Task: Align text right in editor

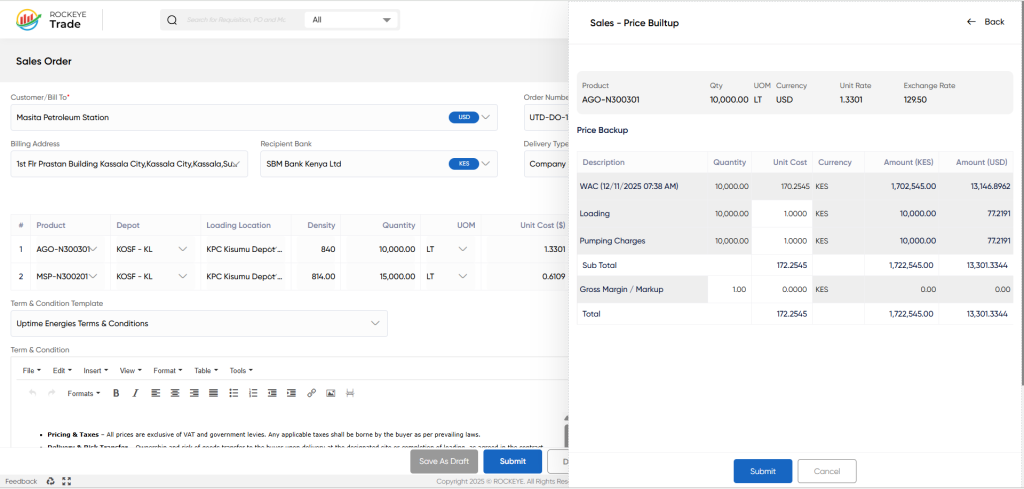Action: (194, 393)
